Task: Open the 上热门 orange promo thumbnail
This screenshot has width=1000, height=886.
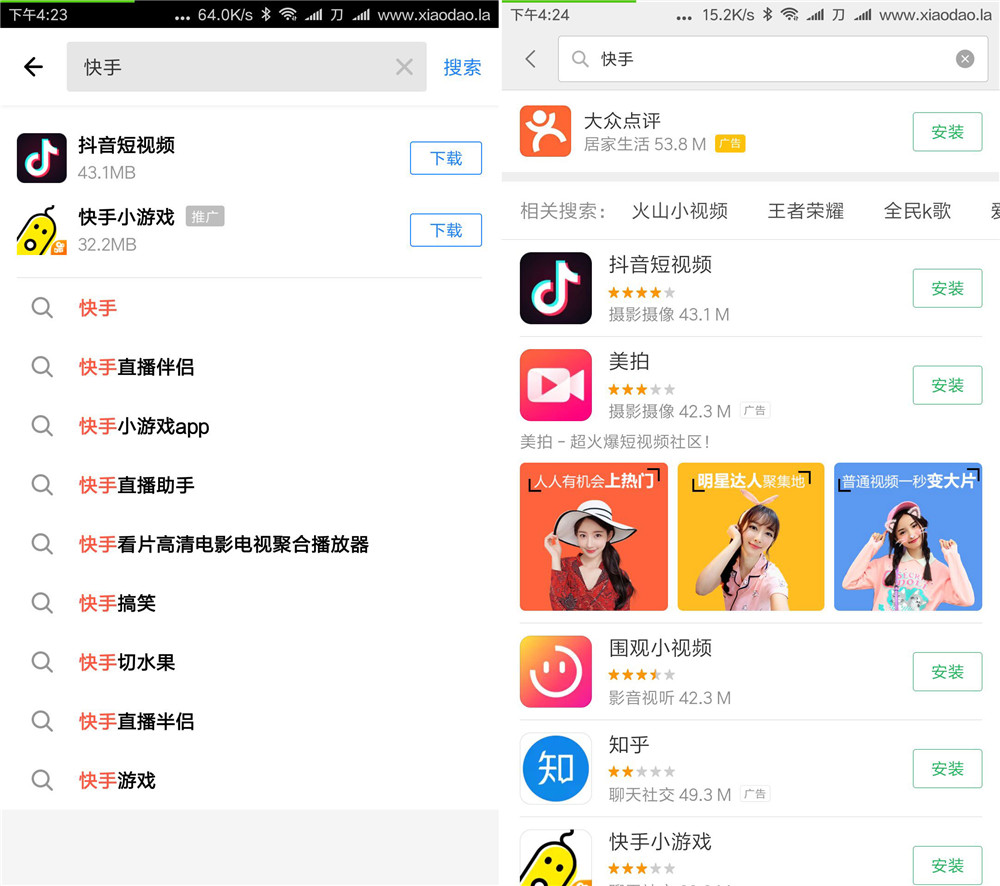Action: click(x=593, y=536)
